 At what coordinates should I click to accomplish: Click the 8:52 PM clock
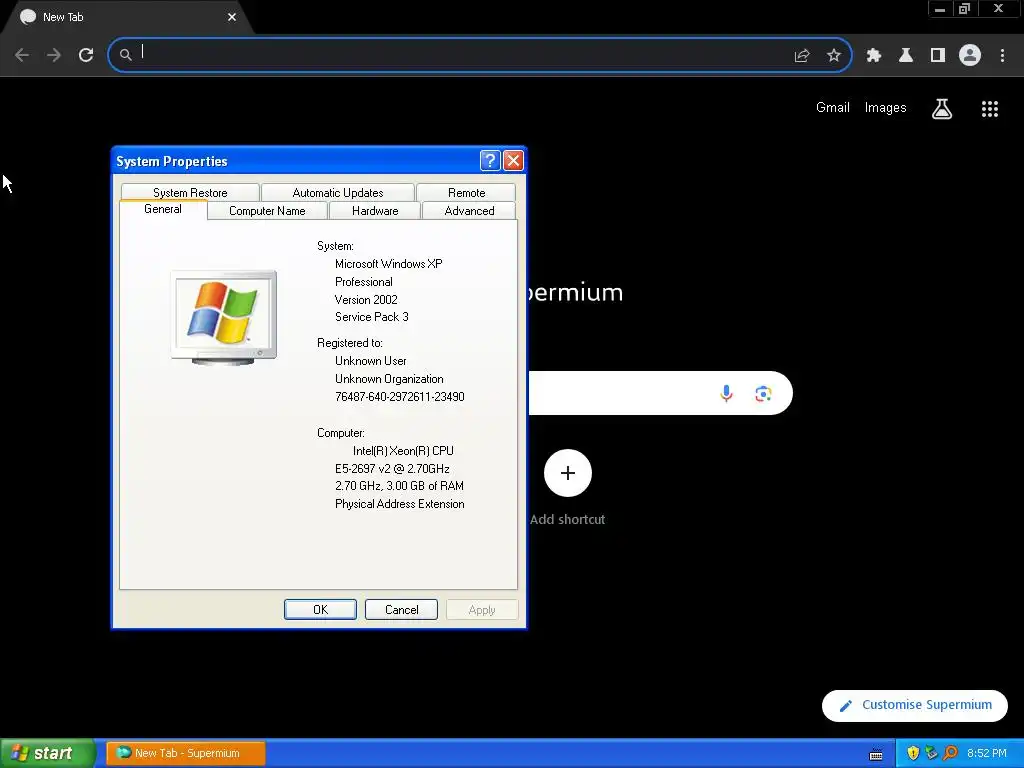tap(987, 753)
